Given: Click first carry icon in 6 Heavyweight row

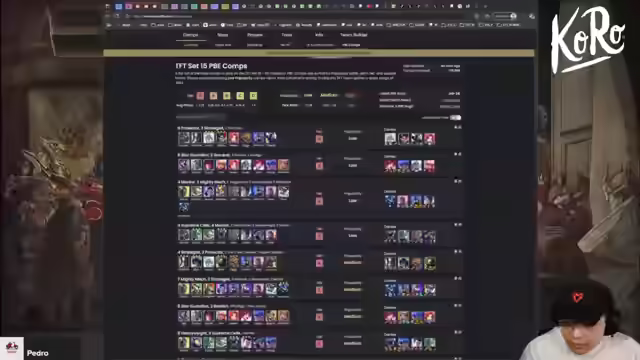Looking at the screenshot, I should point(390,344).
